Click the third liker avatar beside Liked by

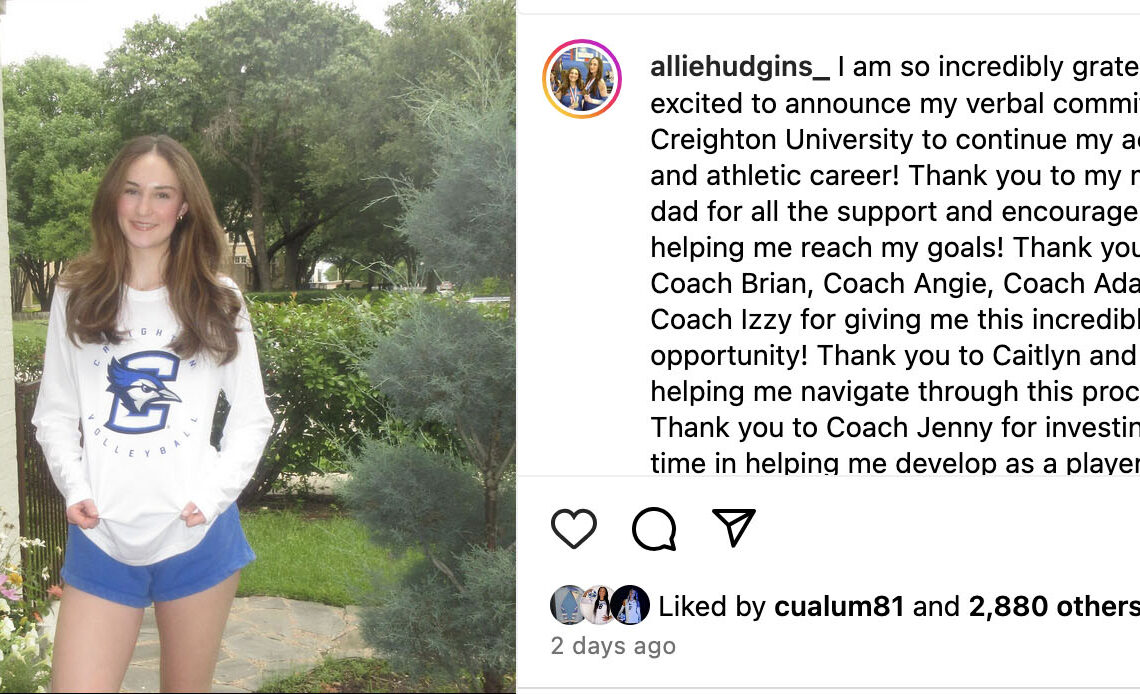(630, 605)
